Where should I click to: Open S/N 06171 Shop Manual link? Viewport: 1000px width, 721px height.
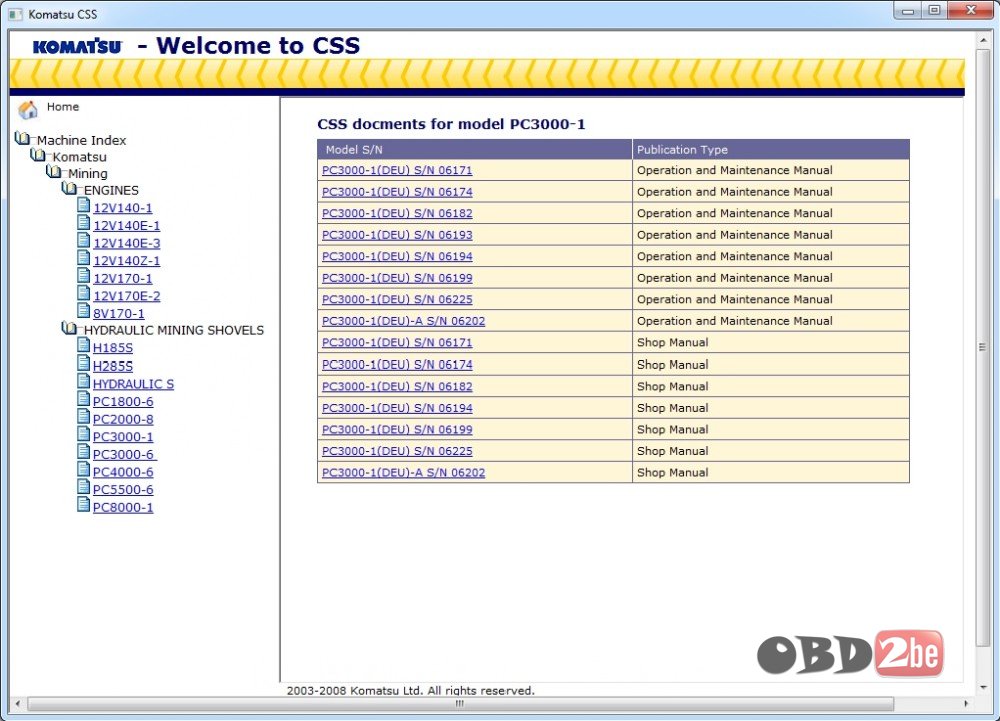(x=397, y=343)
